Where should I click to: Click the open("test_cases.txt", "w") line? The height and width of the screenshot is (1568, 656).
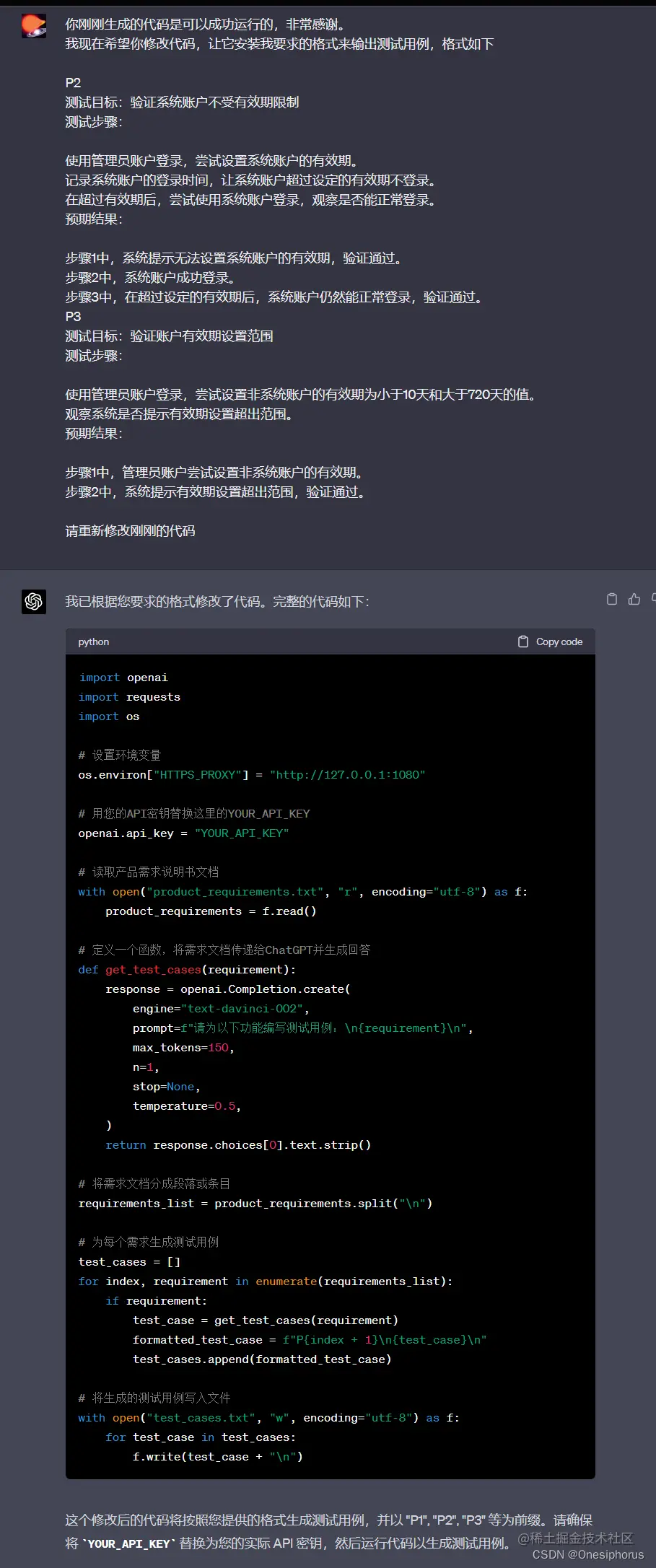tap(269, 1417)
